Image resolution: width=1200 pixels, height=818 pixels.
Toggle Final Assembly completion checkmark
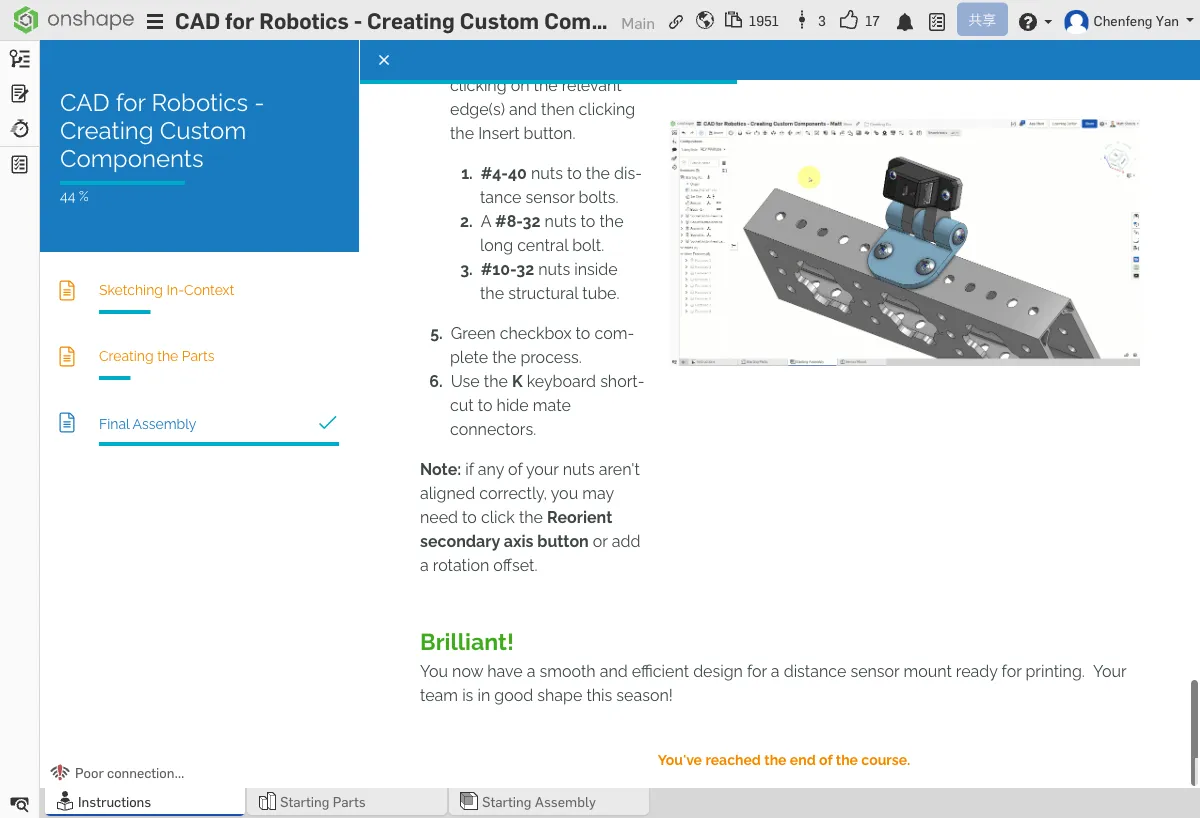click(x=327, y=423)
